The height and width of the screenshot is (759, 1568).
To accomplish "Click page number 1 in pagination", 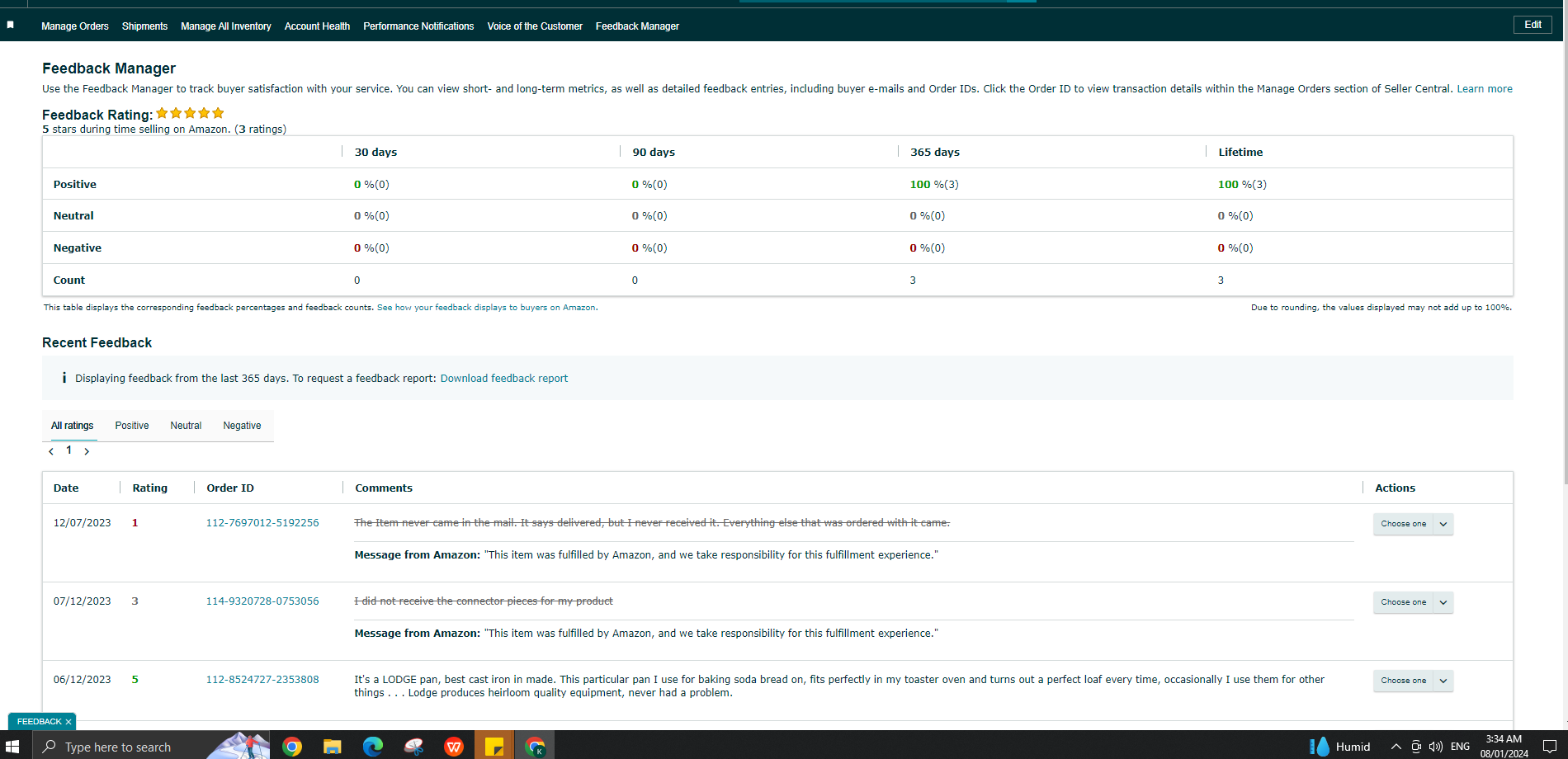I will (68, 450).
